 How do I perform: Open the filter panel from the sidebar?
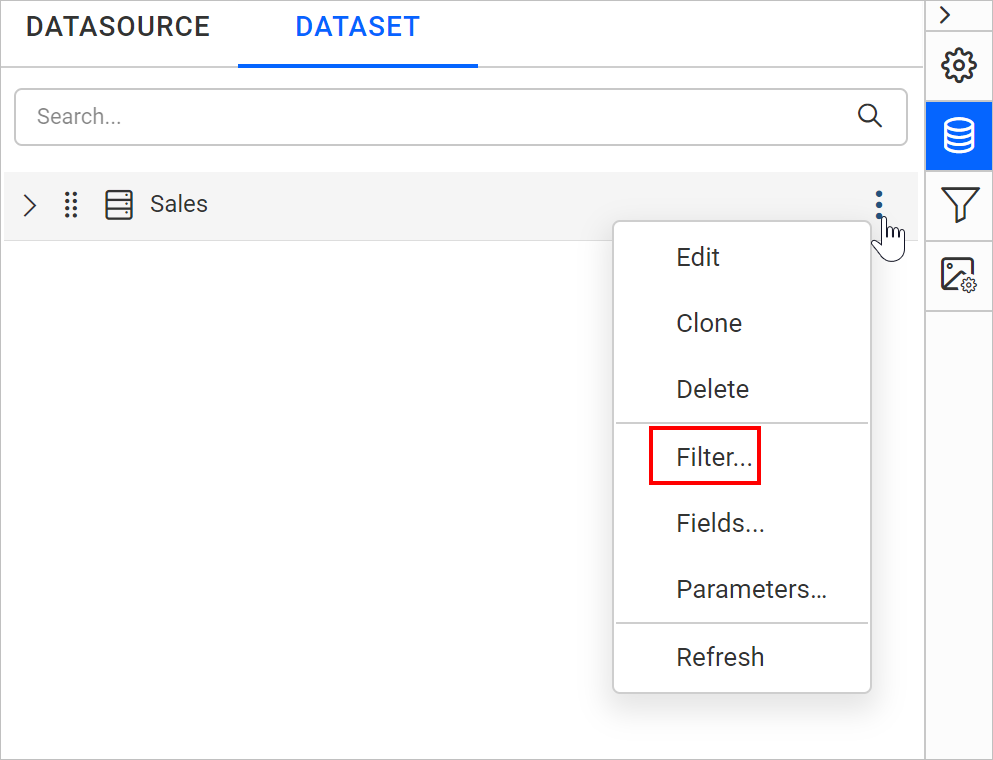tap(958, 205)
